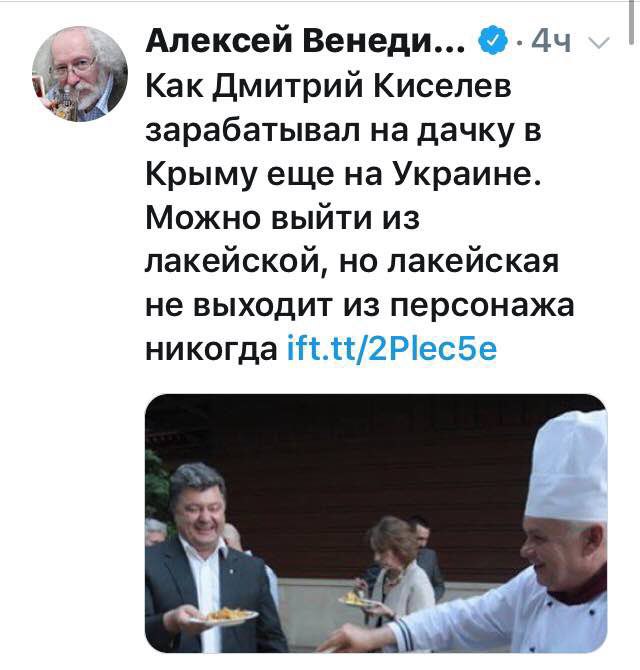Expand the tweet options chevron
640x670 pixels.
[599, 42]
